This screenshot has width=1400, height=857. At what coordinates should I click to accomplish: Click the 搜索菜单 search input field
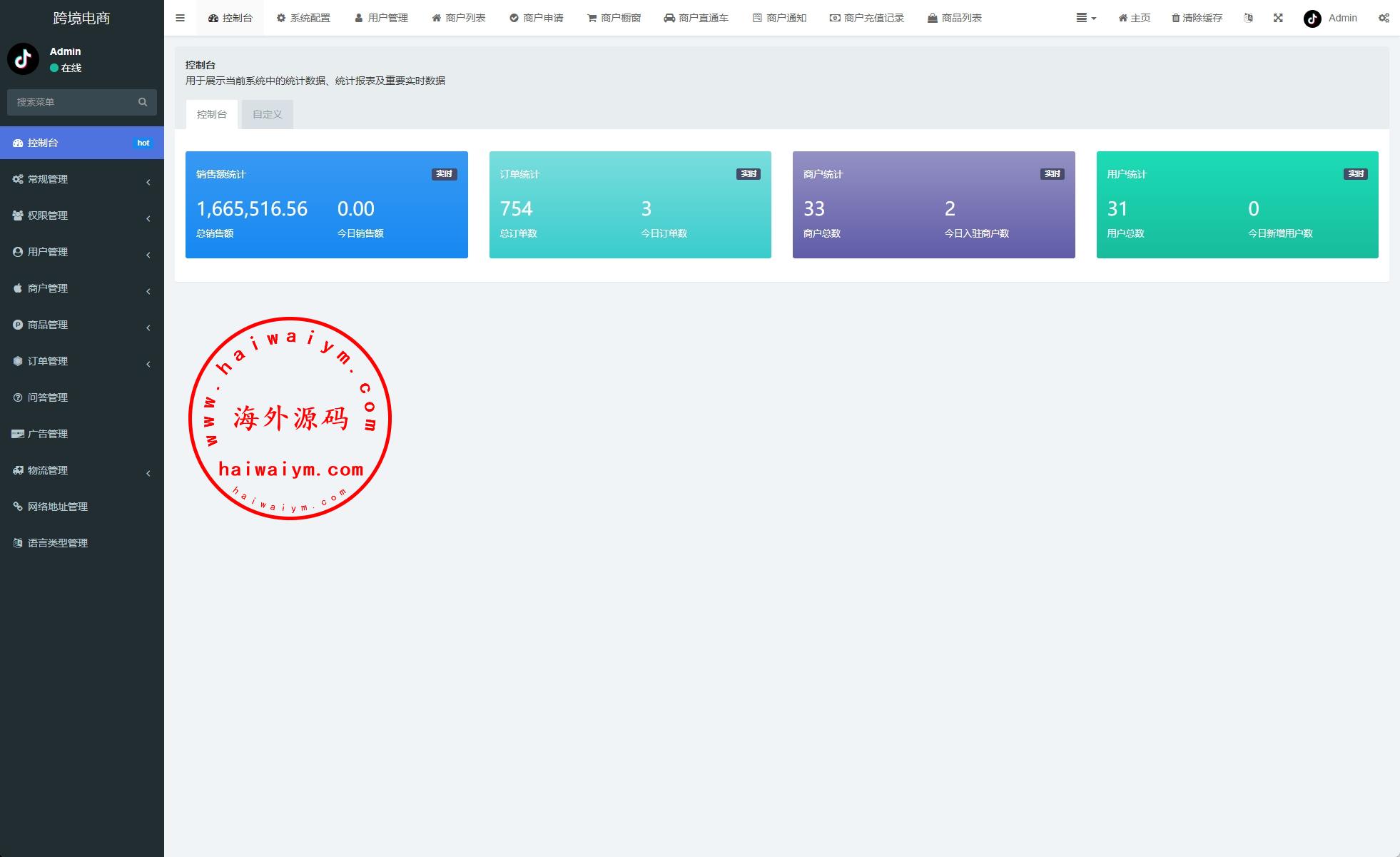[71, 102]
